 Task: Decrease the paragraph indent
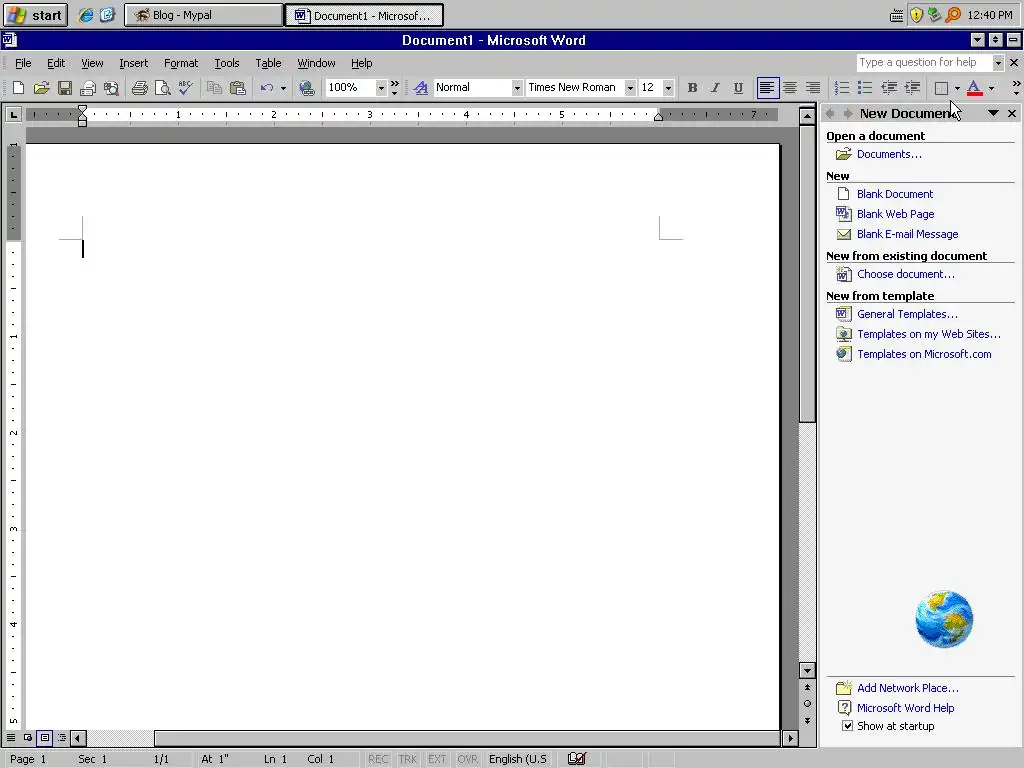pyautogui.click(x=889, y=88)
